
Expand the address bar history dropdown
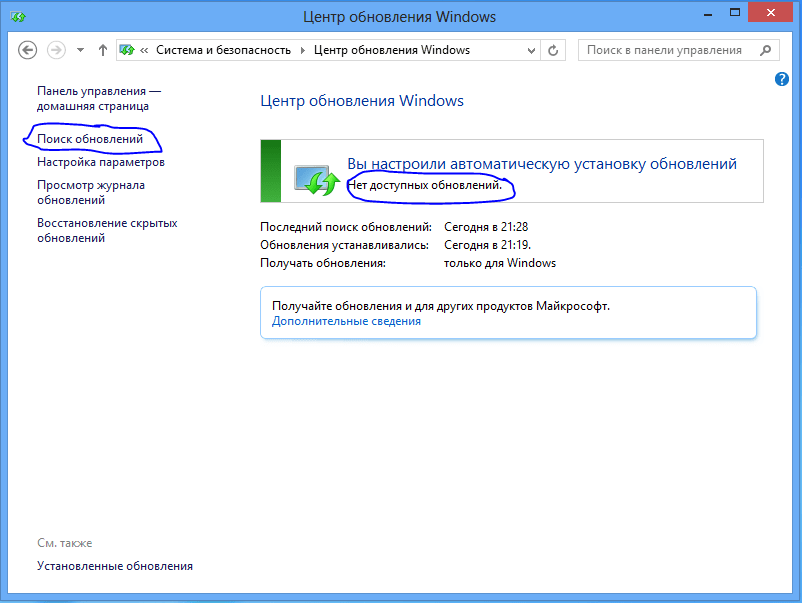[531, 51]
